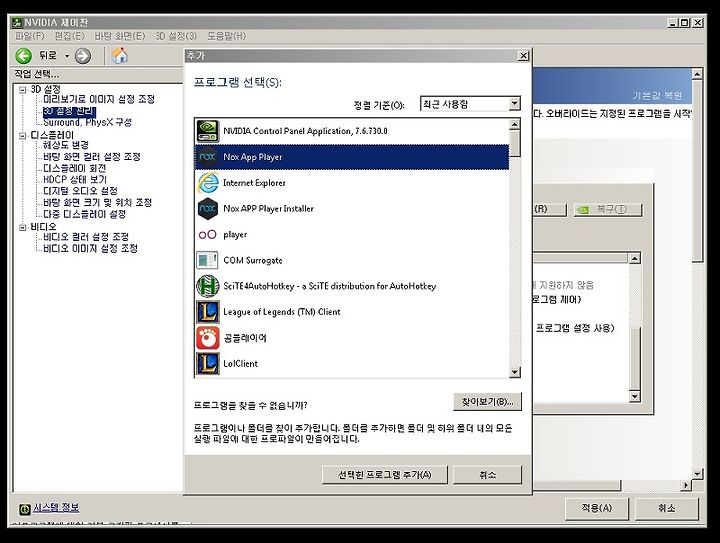Select 디지털 오디오 설정 tree item

point(80,191)
